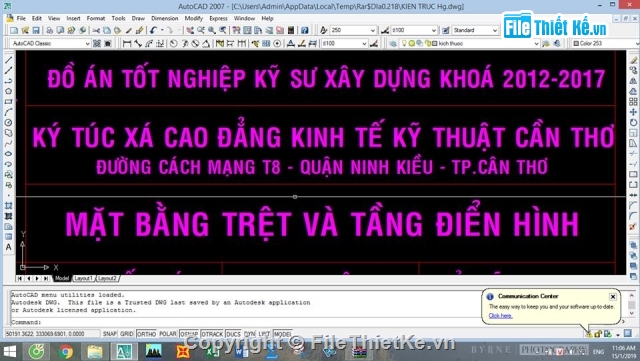This screenshot has height=361, width=640.
Task: Switch to the Layout1 tab
Action: coord(83,278)
